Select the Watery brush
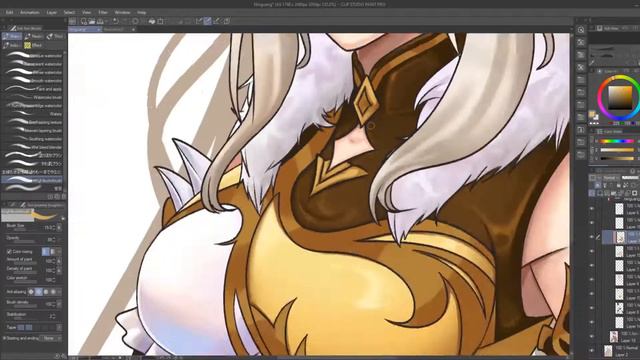The width and height of the screenshot is (640, 360). [x=33, y=114]
